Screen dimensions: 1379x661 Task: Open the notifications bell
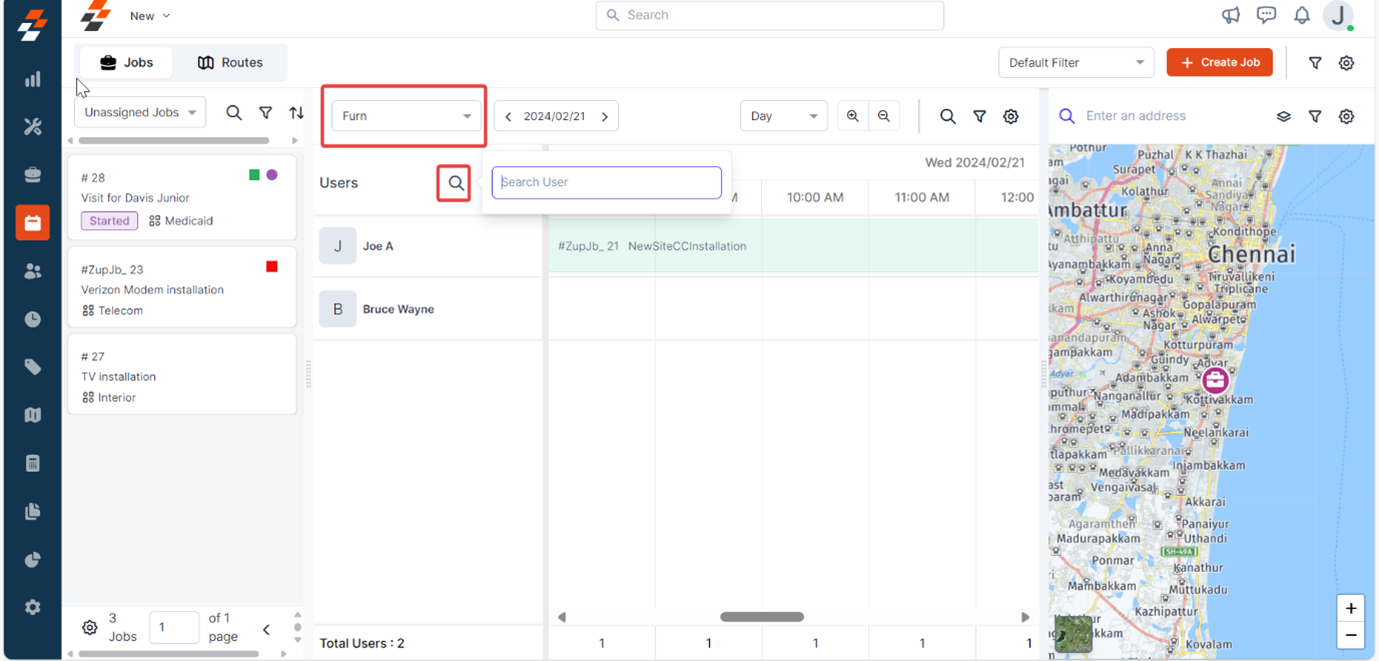(1301, 15)
